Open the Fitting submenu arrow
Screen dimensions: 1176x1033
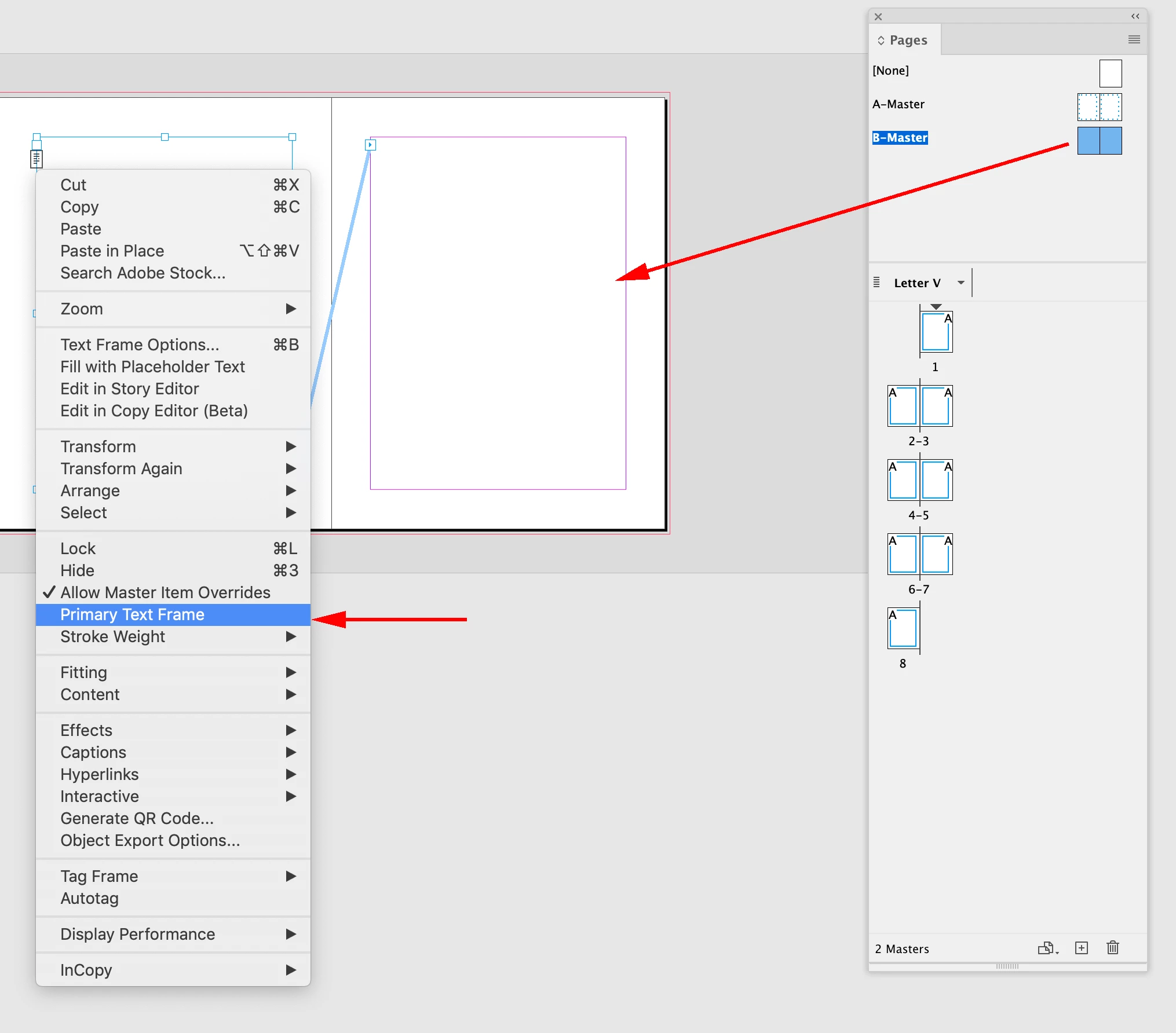tap(291, 672)
